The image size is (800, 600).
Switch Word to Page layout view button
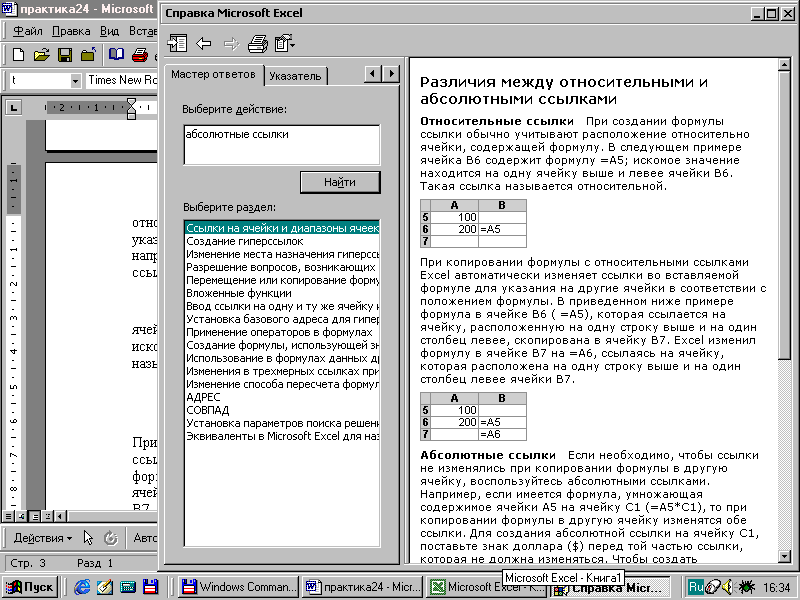[x=34, y=516]
